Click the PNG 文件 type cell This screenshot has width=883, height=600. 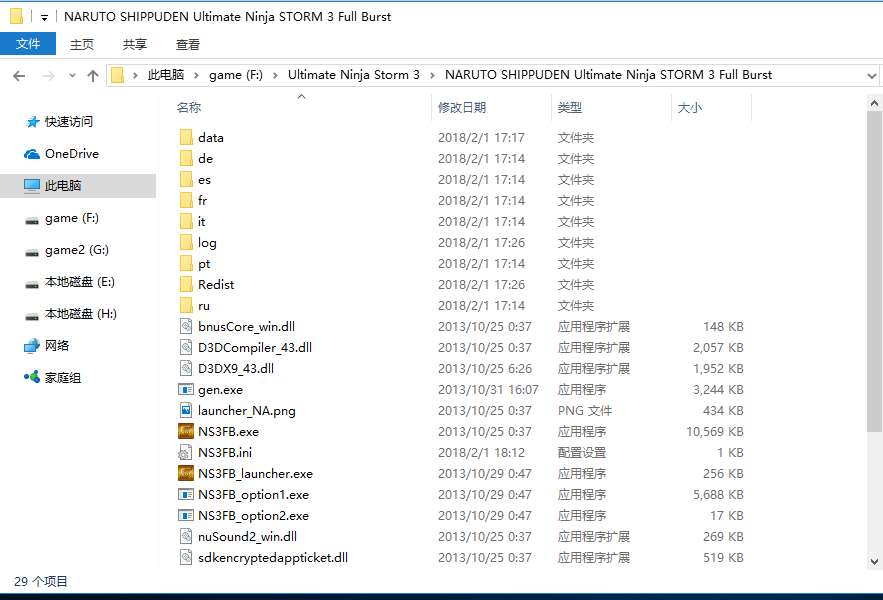coord(585,411)
